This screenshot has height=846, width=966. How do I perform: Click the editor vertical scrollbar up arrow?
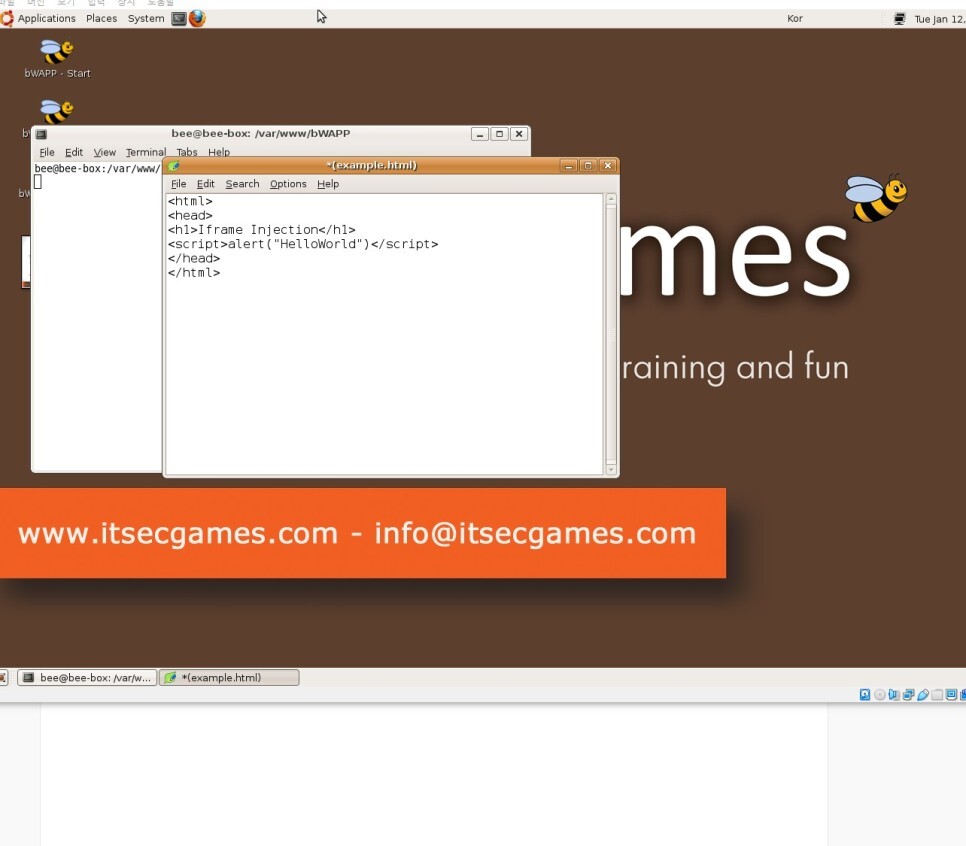(x=611, y=199)
